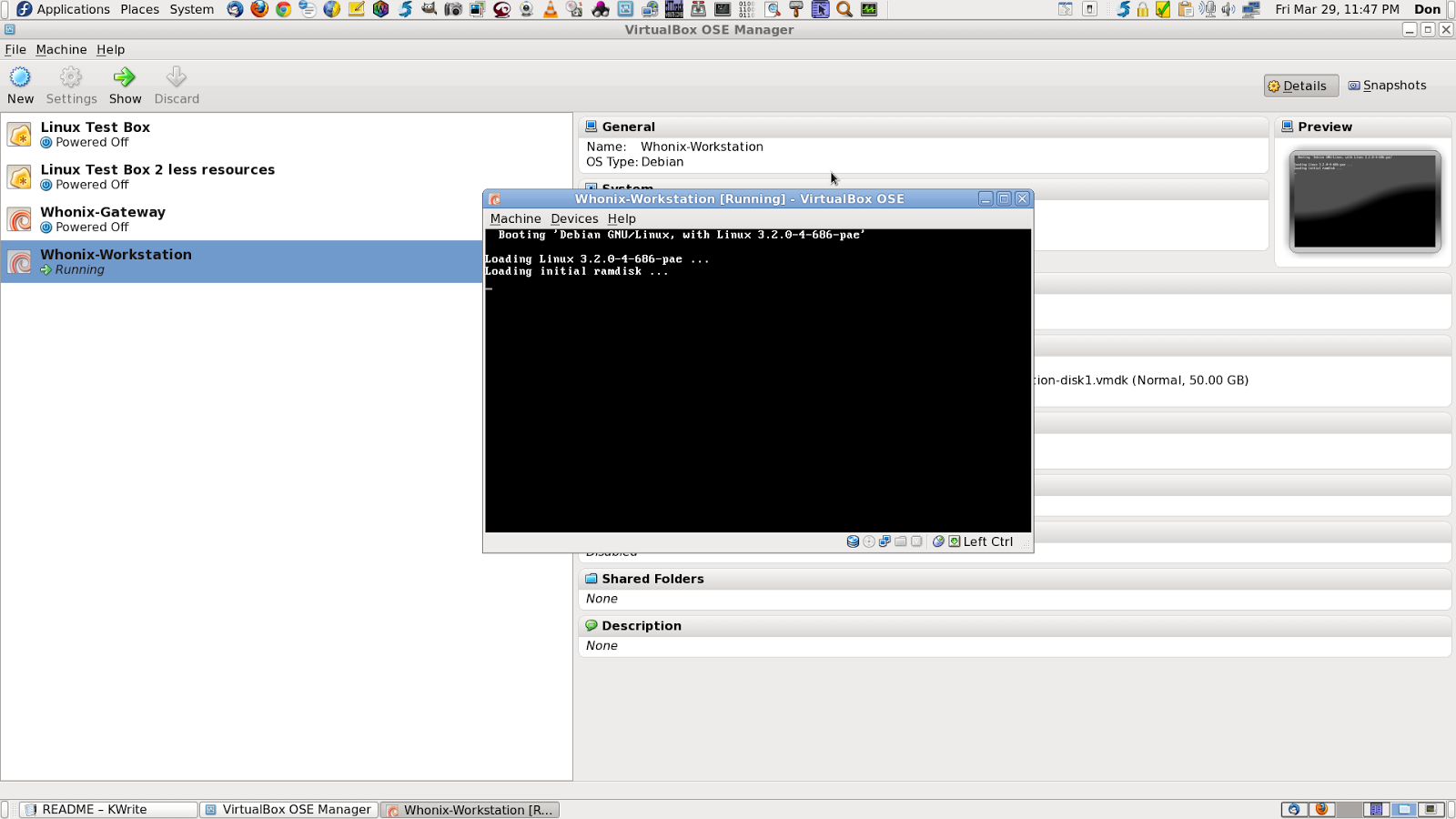Screen dimensions: 1456x819
Task: Open the system monitor graph icon
Action: [x=869, y=9]
